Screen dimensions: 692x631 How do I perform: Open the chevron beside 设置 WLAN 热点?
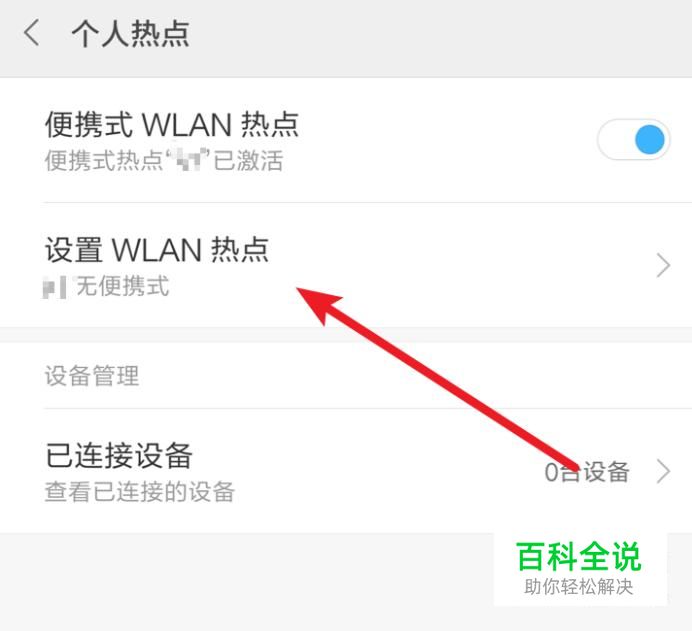[663, 265]
